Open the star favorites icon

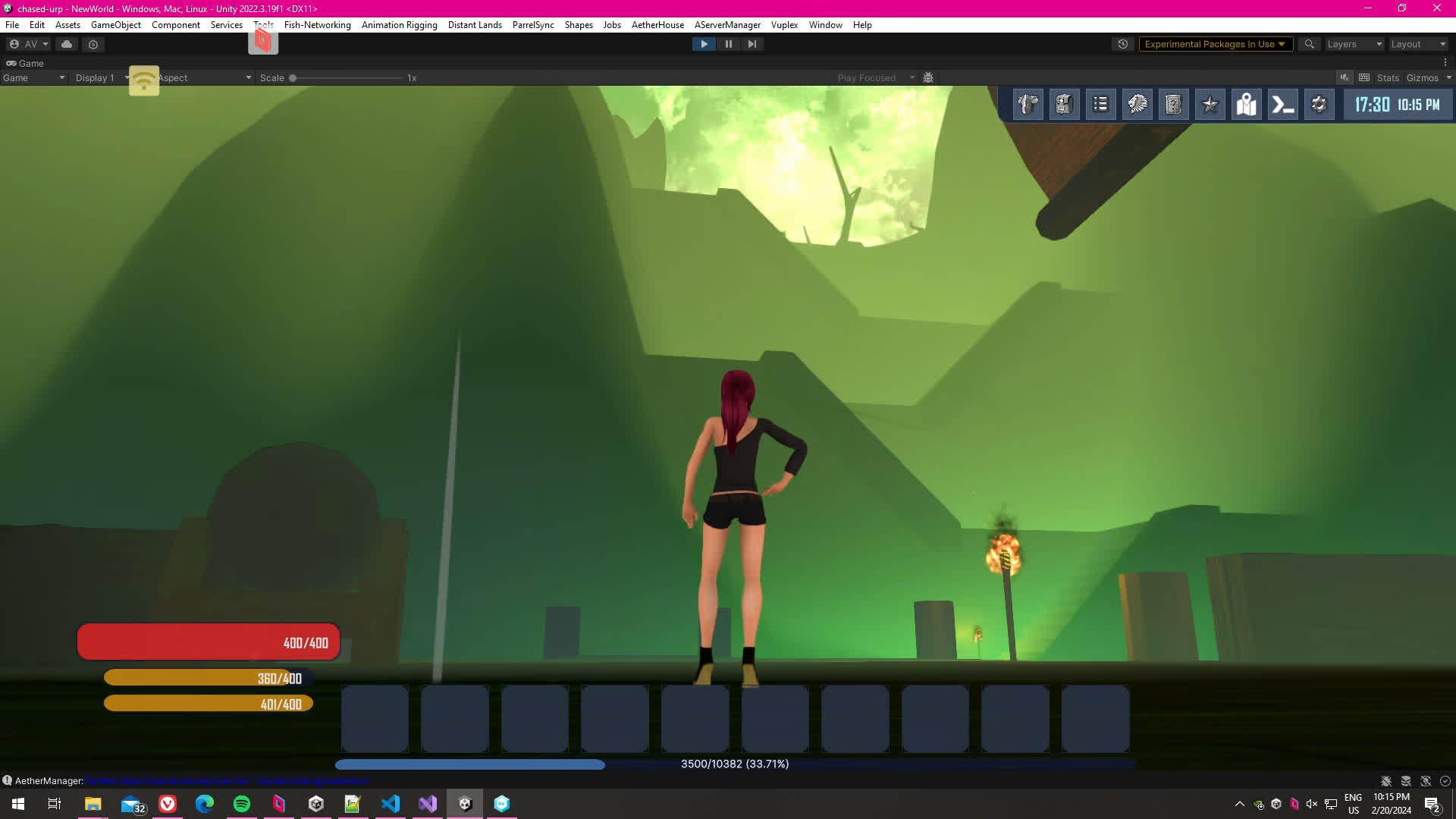tap(1210, 105)
